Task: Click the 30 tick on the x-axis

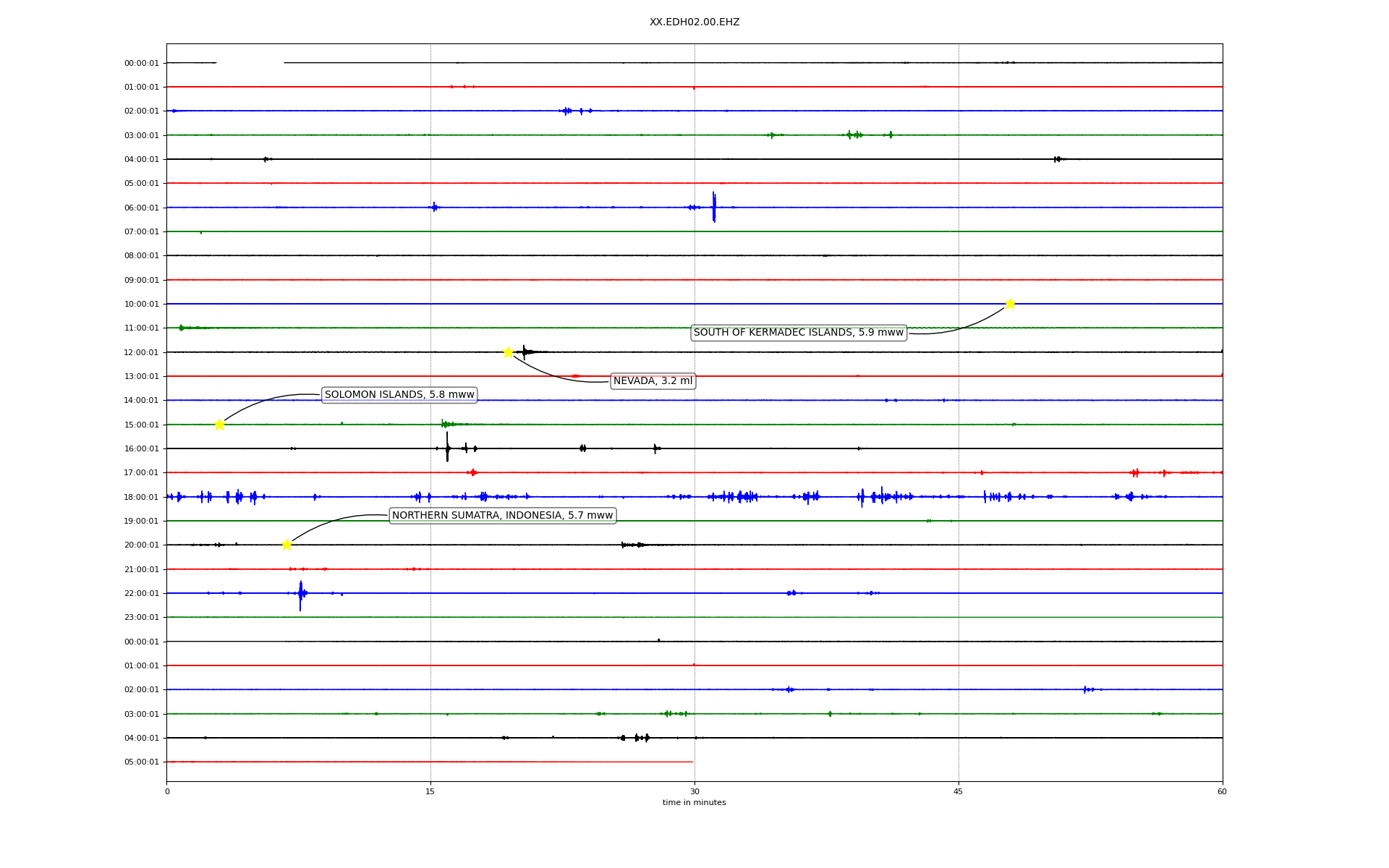Action: (x=694, y=791)
